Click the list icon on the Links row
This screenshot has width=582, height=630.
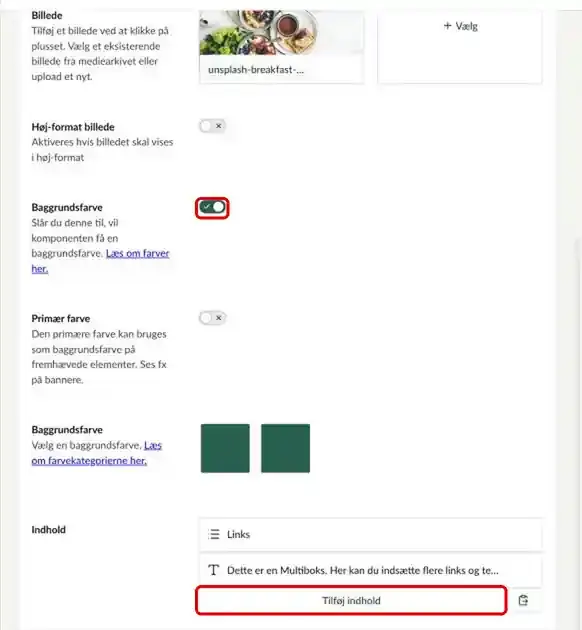[x=214, y=534]
